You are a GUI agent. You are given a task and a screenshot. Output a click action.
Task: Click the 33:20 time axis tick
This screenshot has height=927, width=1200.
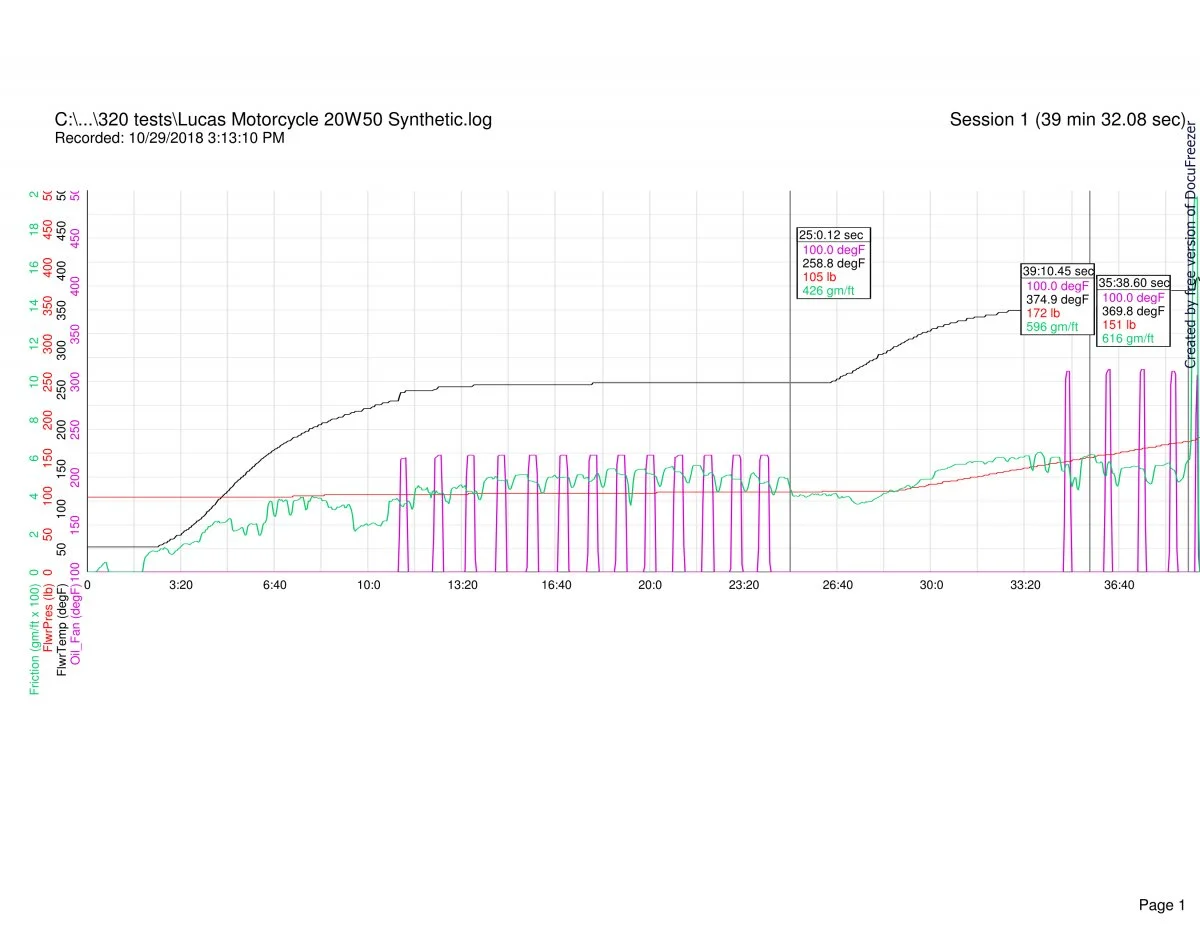(x=1025, y=585)
